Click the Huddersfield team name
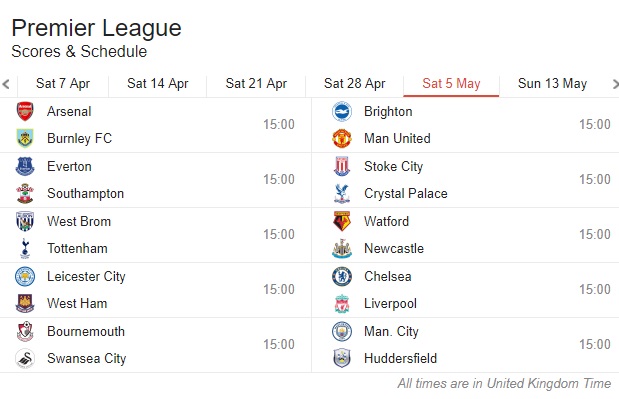619x399 pixels. pyautogui.click(x=400, y=358)
